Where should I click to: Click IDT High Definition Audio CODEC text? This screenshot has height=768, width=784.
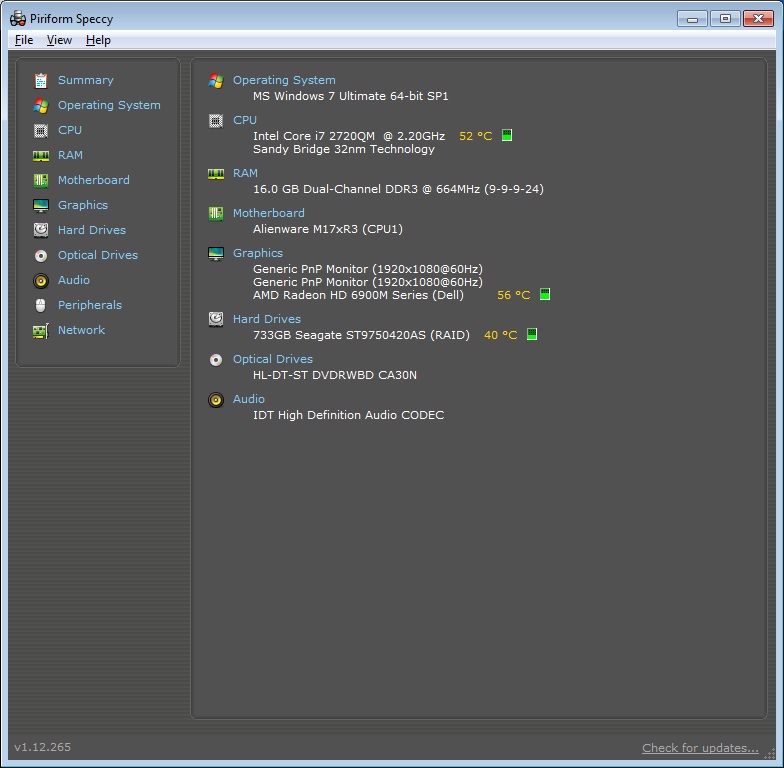pyautogui.click(x=348, y=415)
